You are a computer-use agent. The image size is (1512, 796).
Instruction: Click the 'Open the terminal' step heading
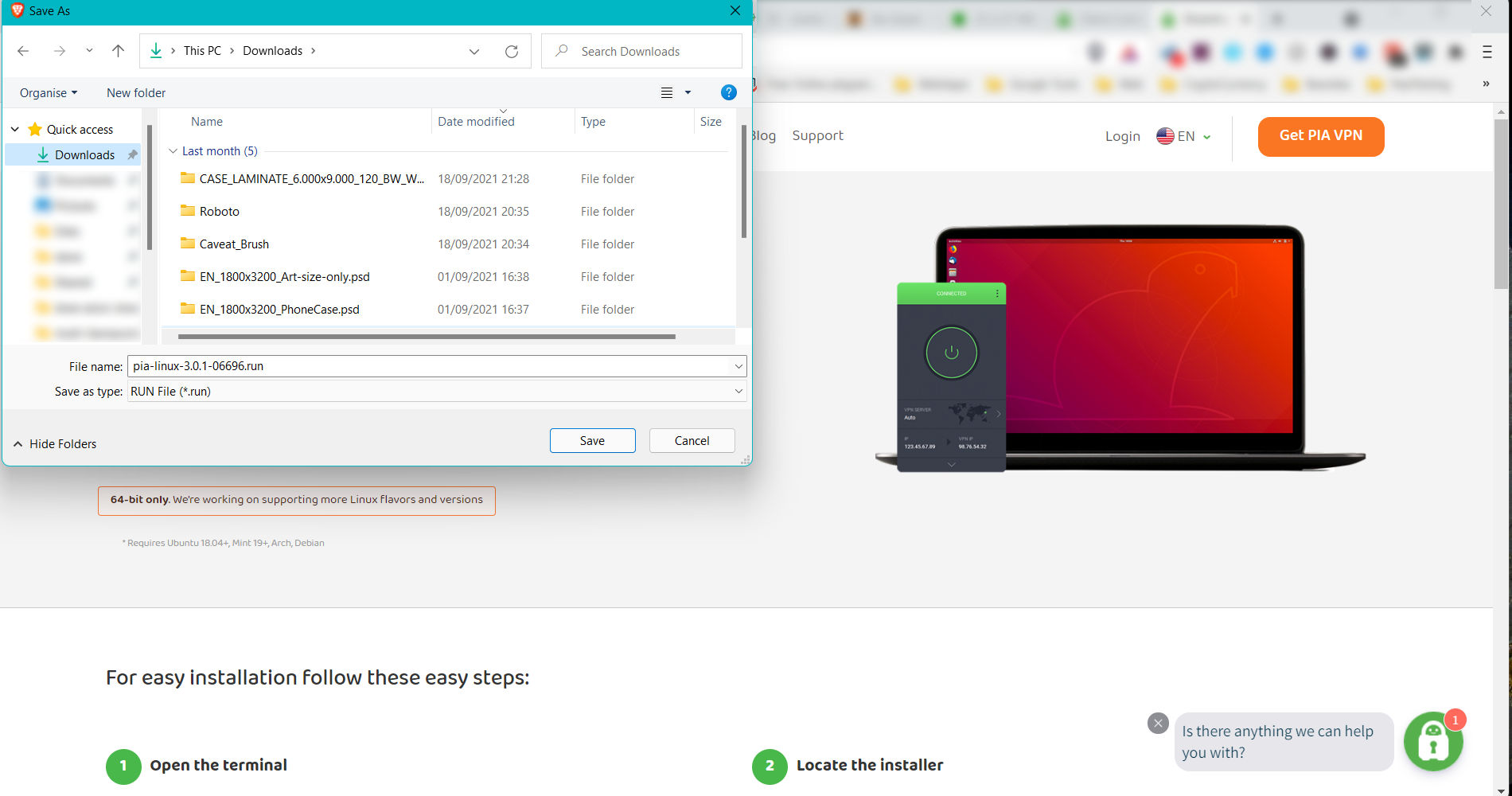pos(218,765)
